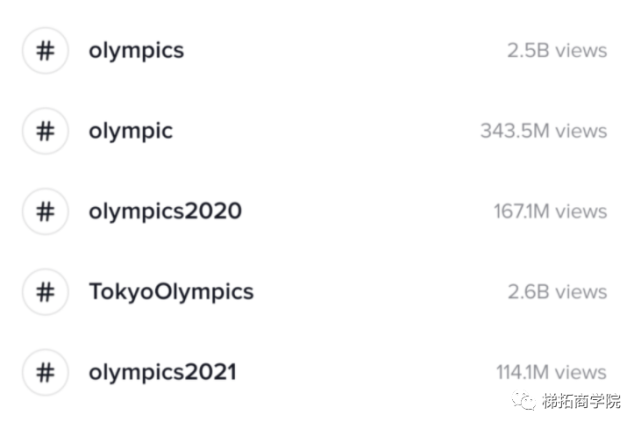Tap the hashtag icon for olympics2020
The height and width of the screenshot is (429, 641).
coord(45,211)
